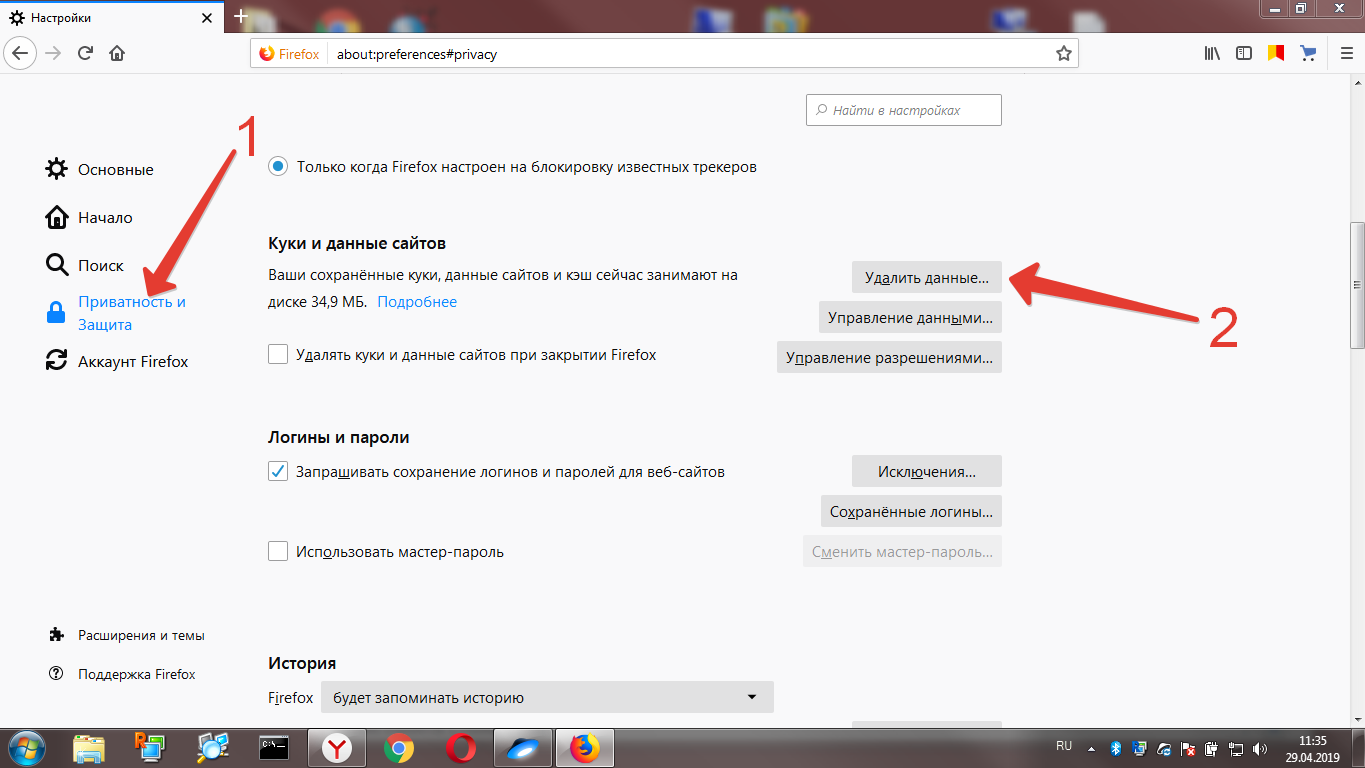
Task: Switch to the Настройки browser tab
Action: point(110,18)
